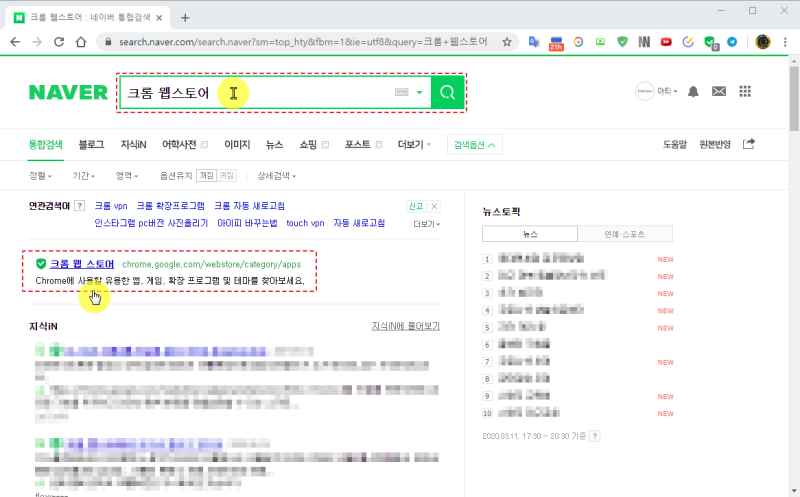
Task: Open the 크롬 웹 스토어 result link
Action: pos(82,264)
